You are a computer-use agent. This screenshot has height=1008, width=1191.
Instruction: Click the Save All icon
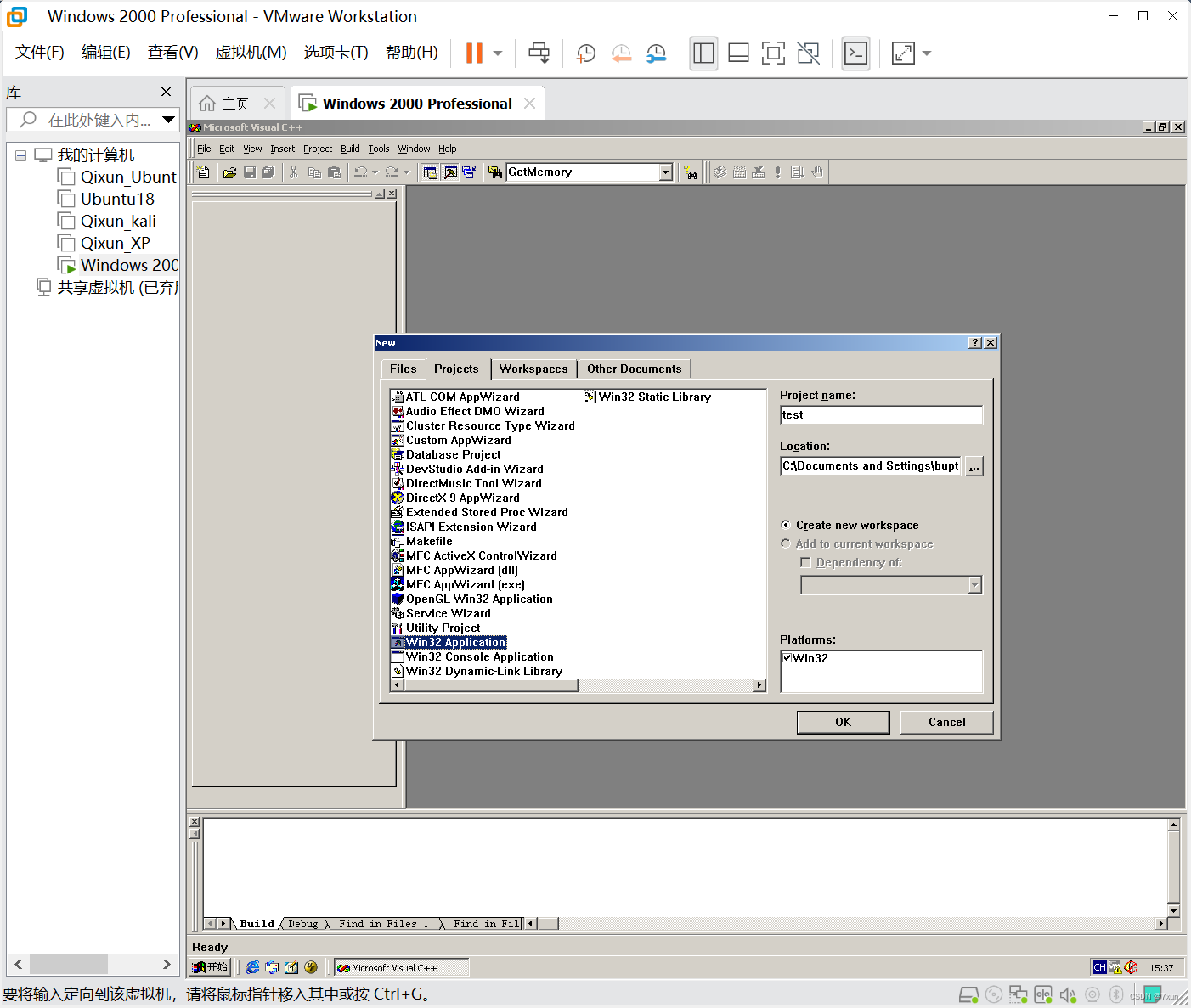pos(268,172)
